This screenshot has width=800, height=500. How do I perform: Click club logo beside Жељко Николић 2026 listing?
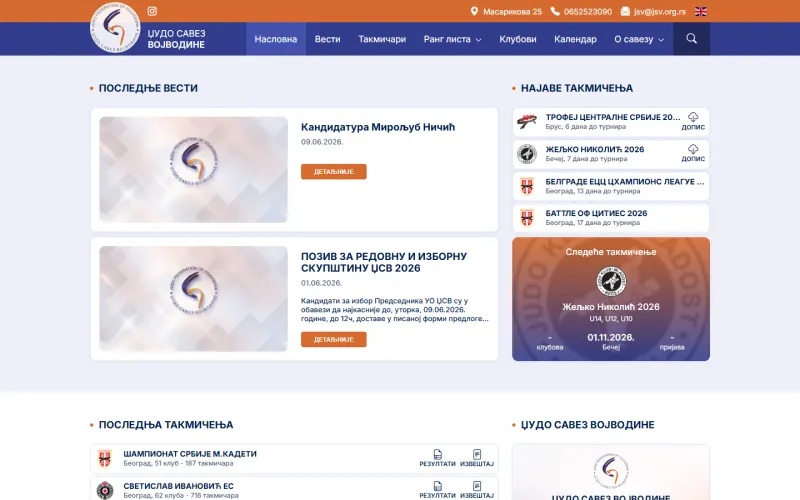(x=527, y=154)
